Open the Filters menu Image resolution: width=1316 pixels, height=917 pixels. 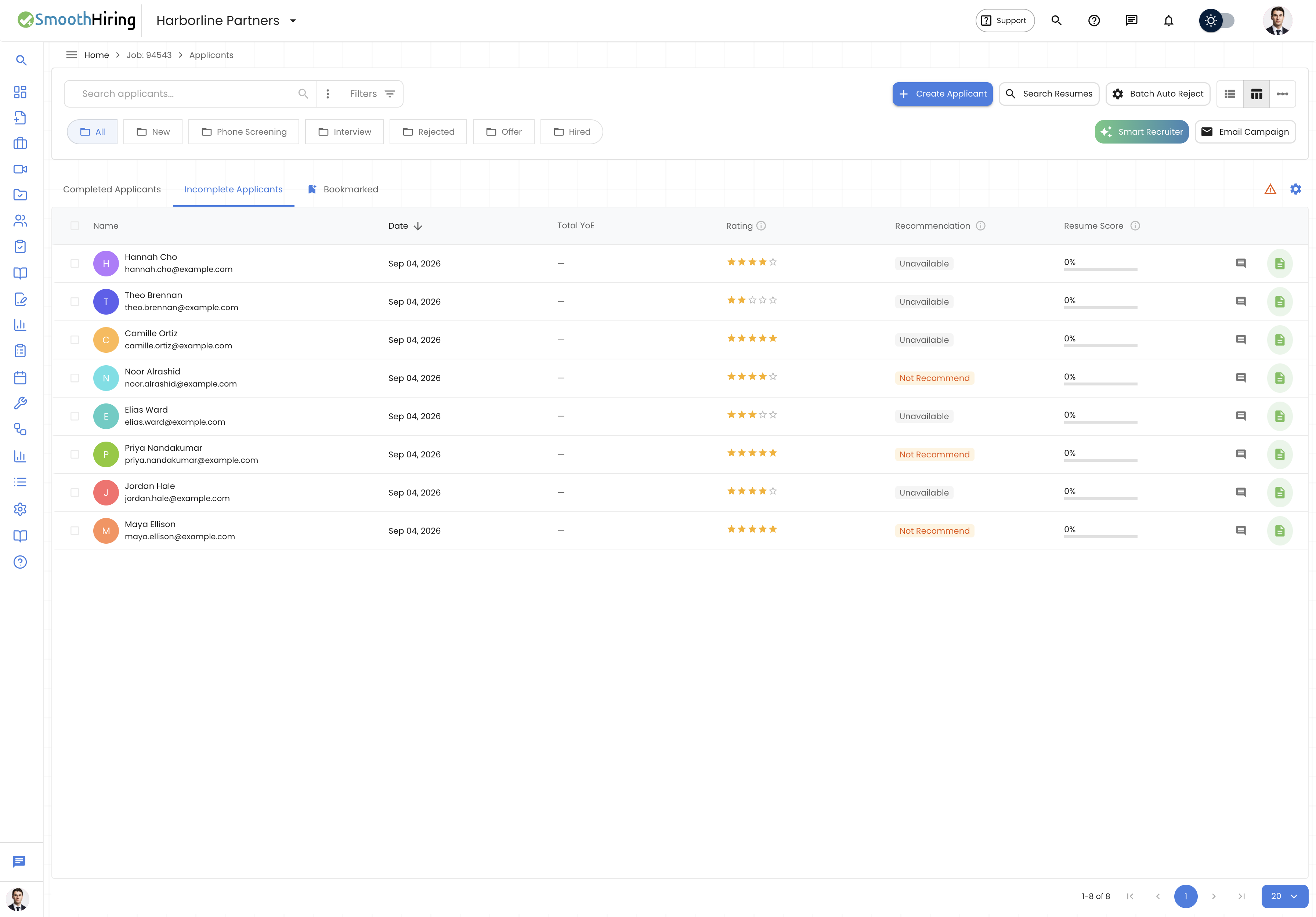pyautogui.click(x=372, y=94)
